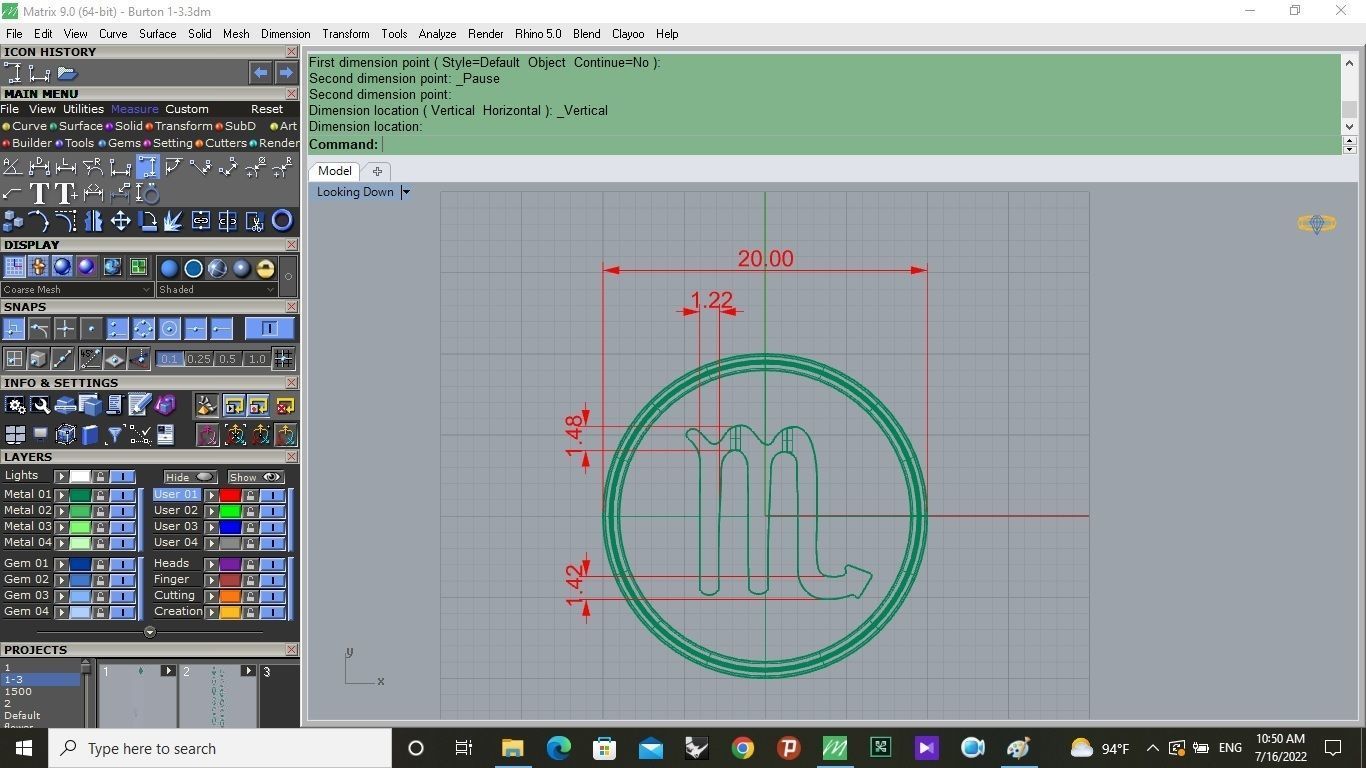Toggle visibility of User 01 layer

tap(272, 494)
